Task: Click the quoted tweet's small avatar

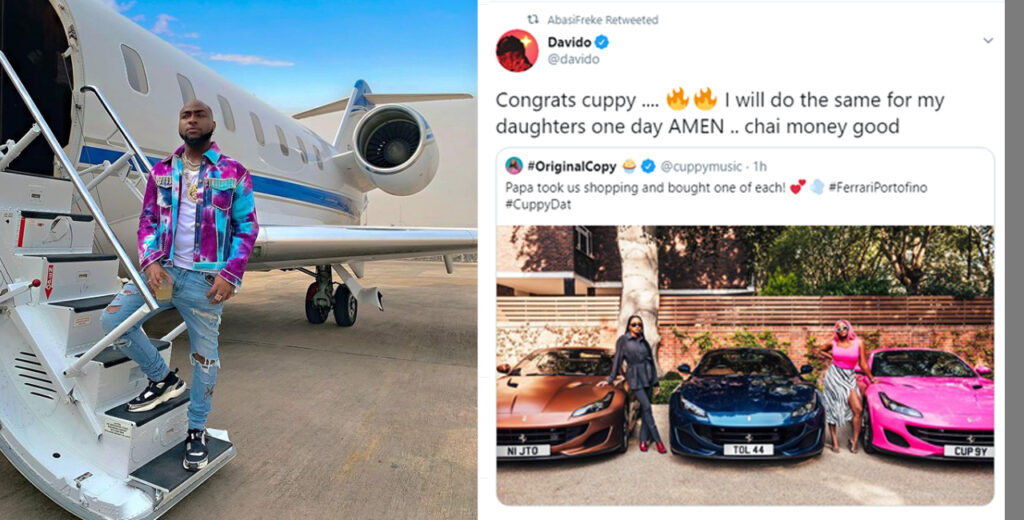Action: 514,166
